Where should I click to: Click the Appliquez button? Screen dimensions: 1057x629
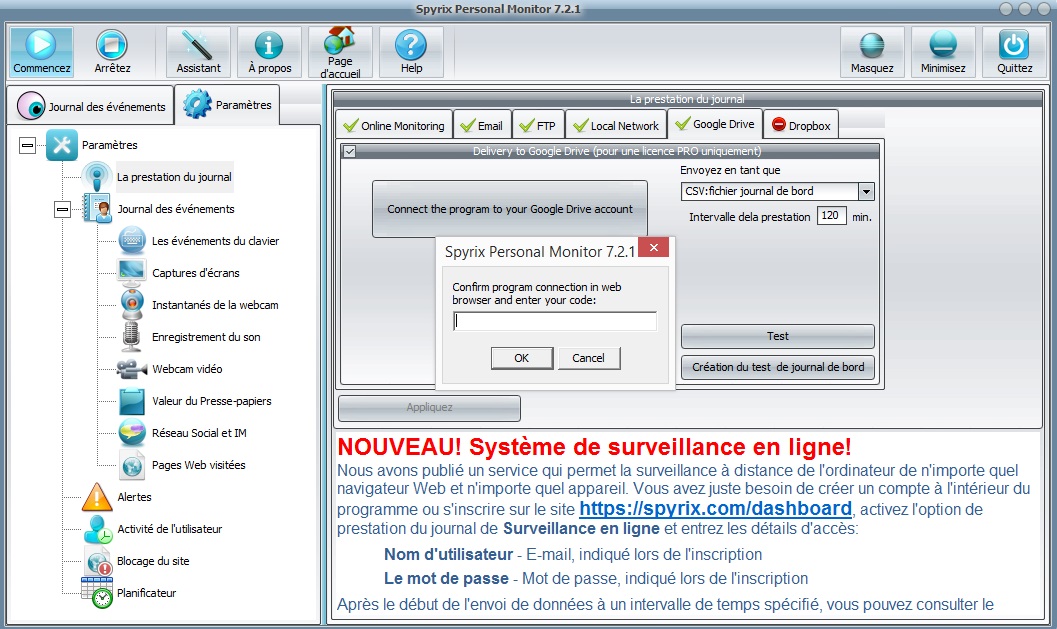click(x=429, y=407)
